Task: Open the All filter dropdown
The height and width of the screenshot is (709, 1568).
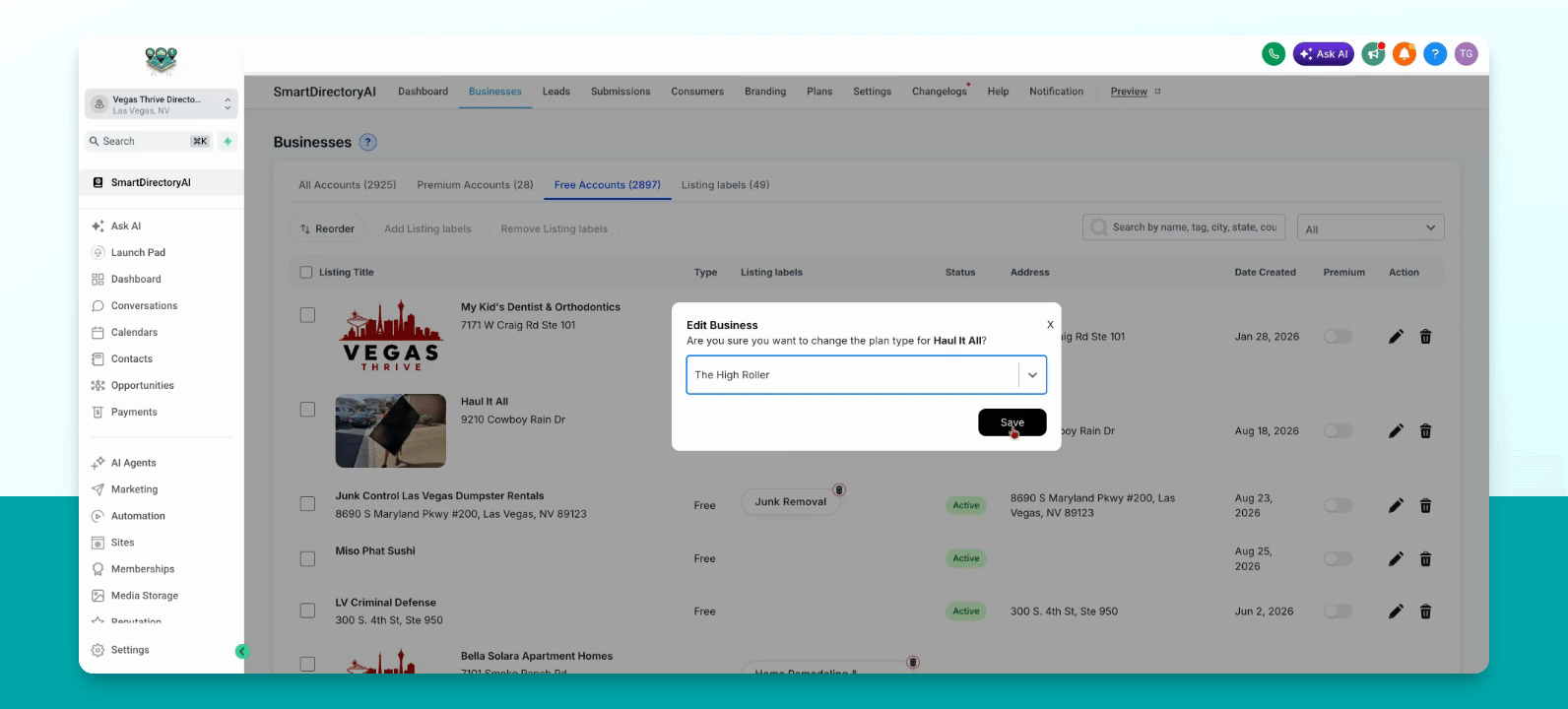Action: (1370, 228)
